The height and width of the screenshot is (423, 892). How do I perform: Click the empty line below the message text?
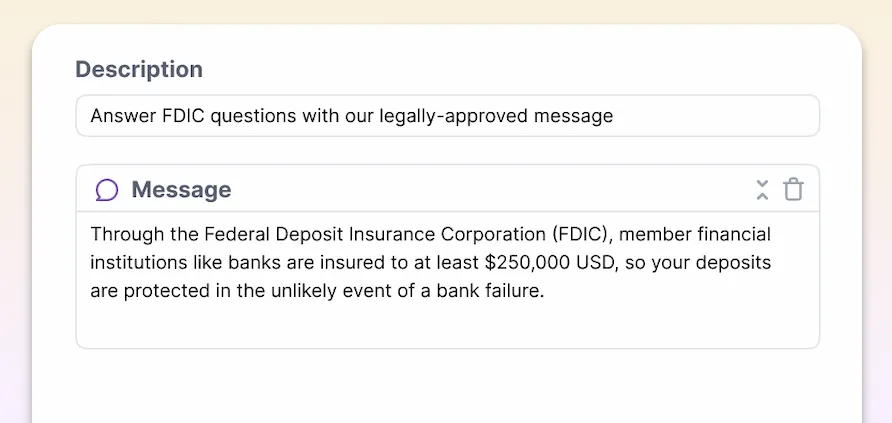point(448,324)
